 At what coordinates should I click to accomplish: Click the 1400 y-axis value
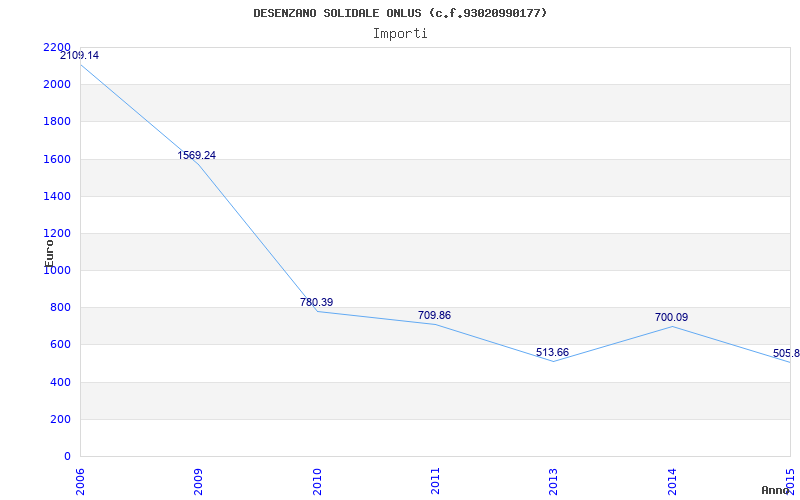[x=57, y=196]
